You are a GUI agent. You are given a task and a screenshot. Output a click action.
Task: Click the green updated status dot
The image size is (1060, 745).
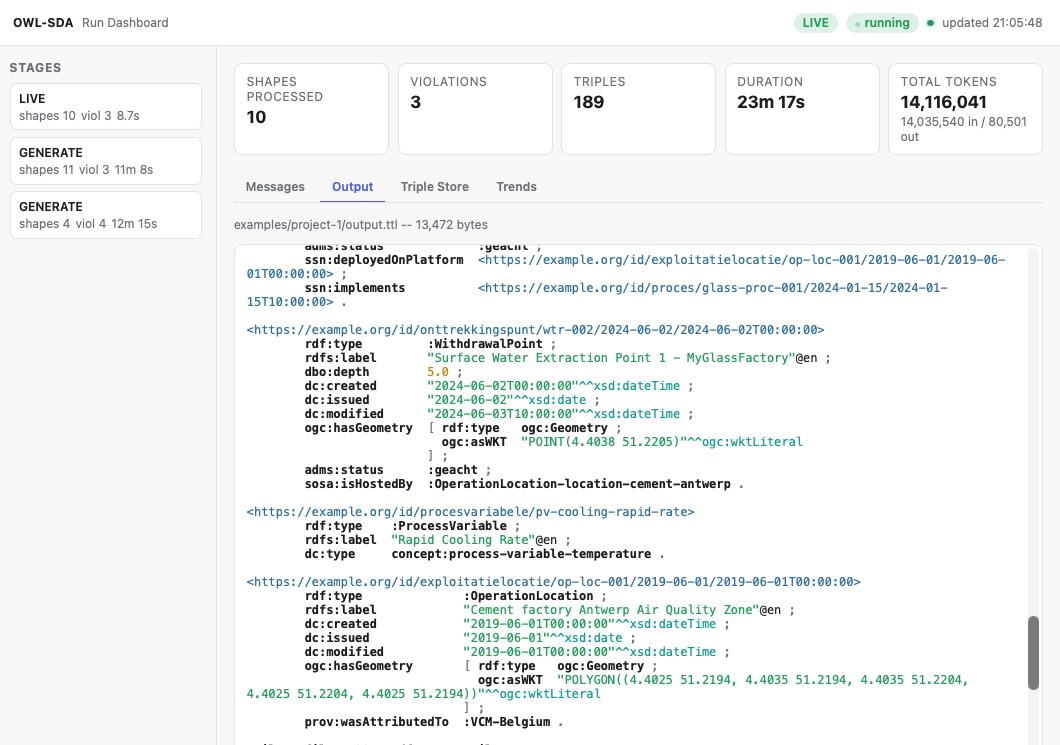coord(930,23)
